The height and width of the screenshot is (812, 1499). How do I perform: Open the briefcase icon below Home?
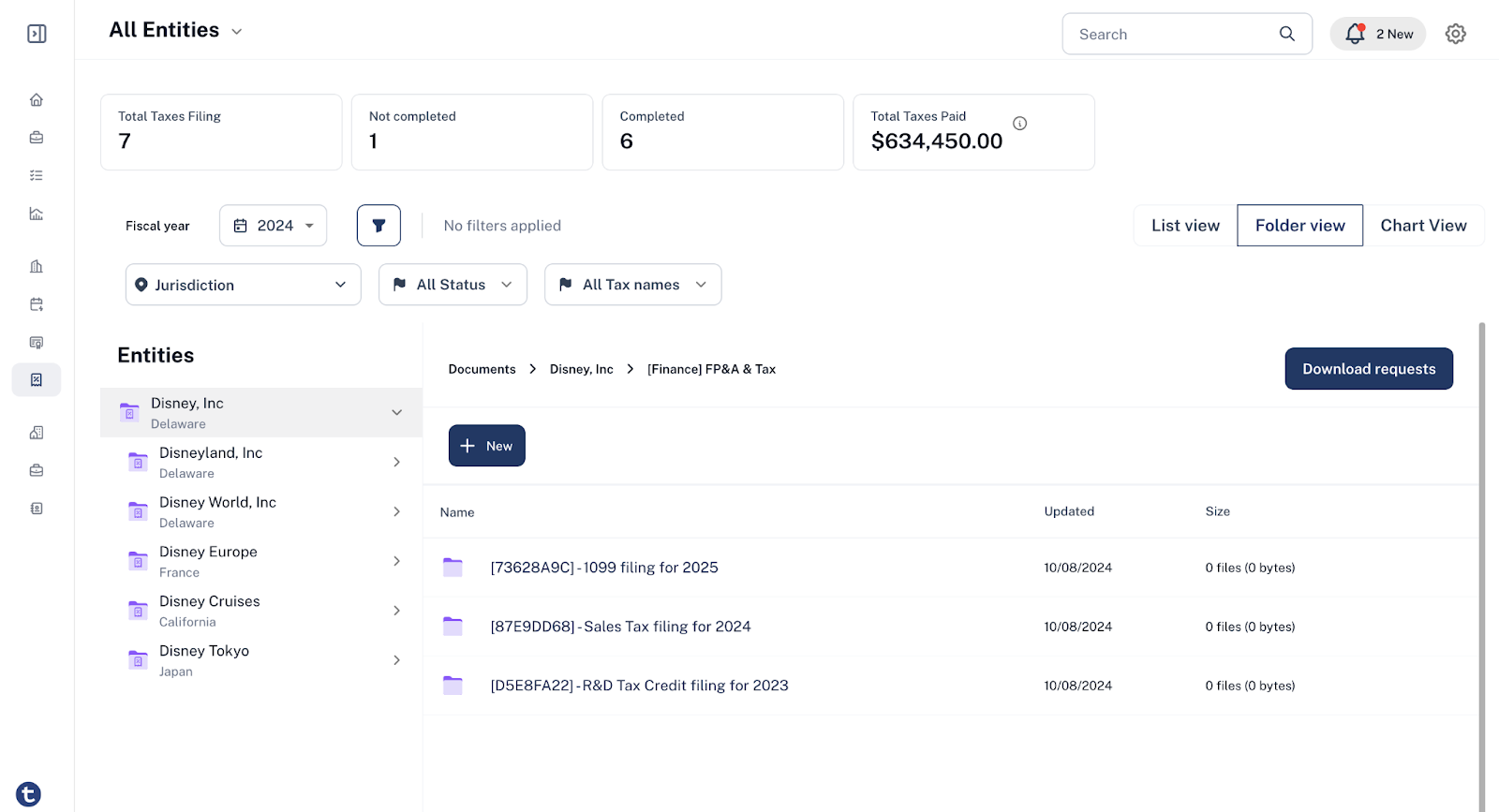(37, 138)
